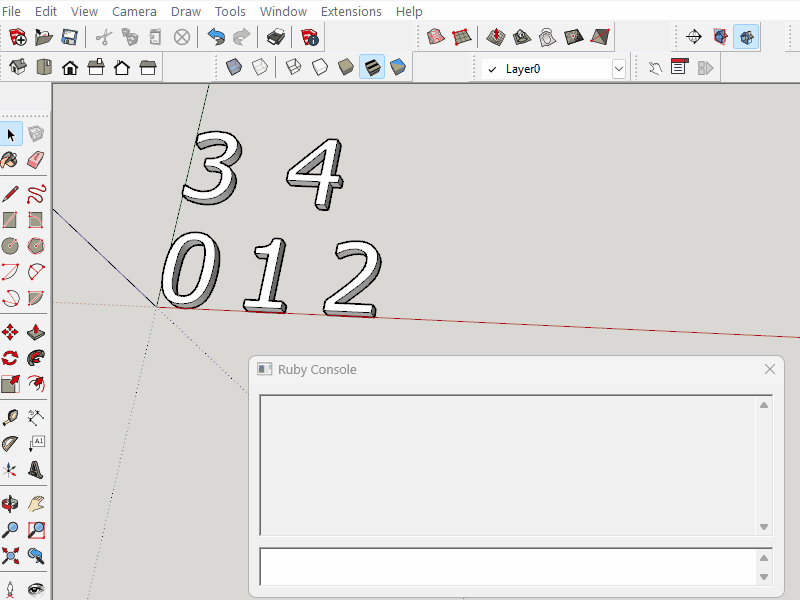Viewport: 800px width, 600px height.
Task: Choose the Freehand drawing tool
Action: click(x=36, y=194)
